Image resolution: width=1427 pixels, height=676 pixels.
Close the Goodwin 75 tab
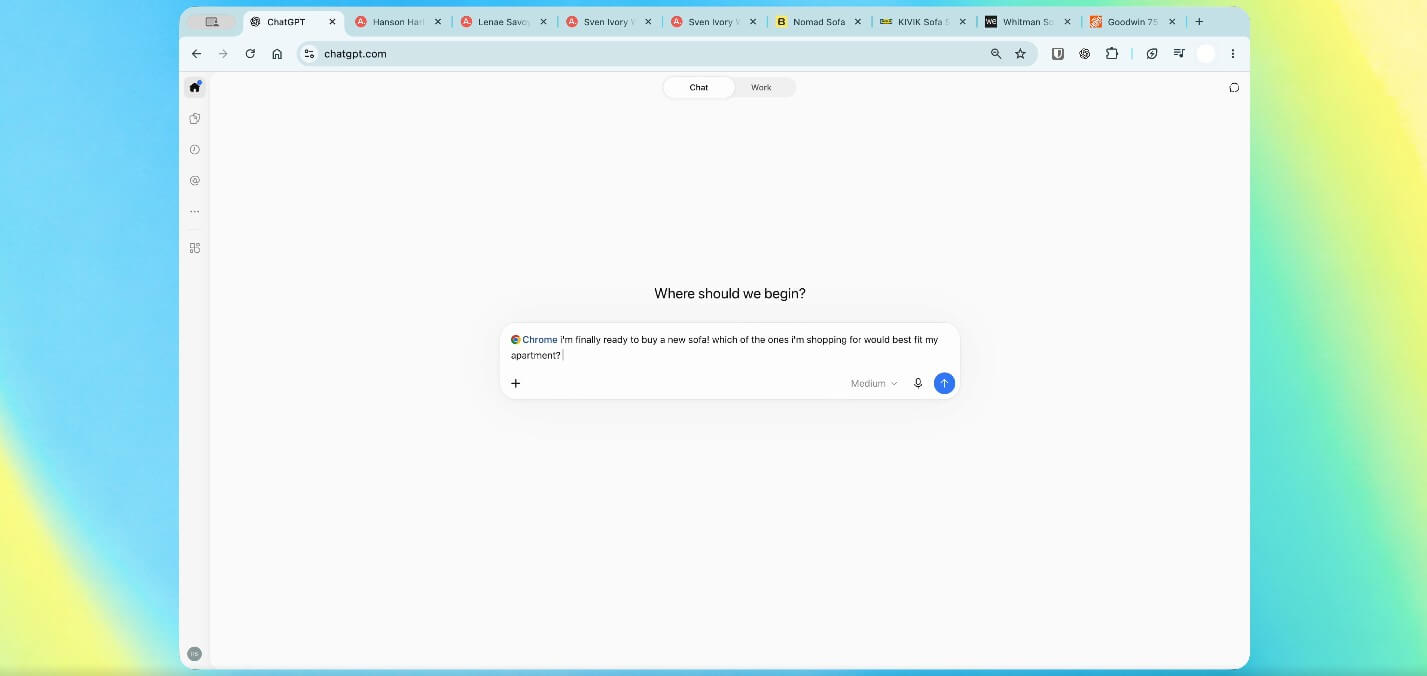tap(1172, 21)
